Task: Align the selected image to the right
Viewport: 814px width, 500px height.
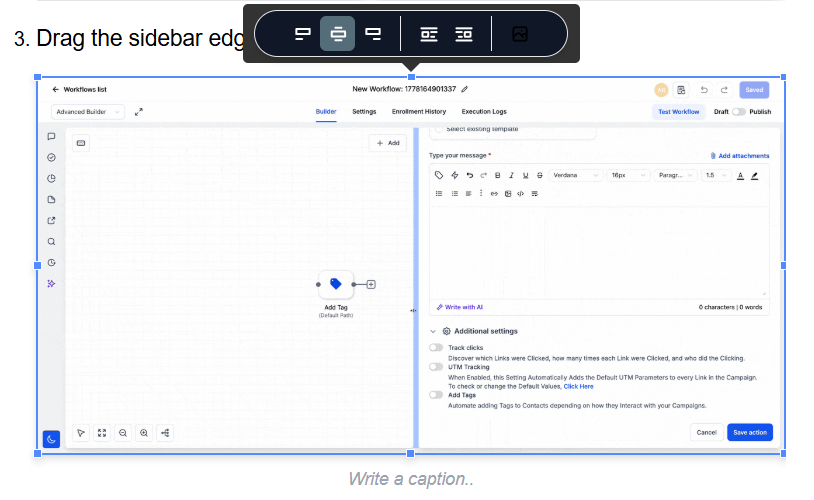Action: click(373, 34)
